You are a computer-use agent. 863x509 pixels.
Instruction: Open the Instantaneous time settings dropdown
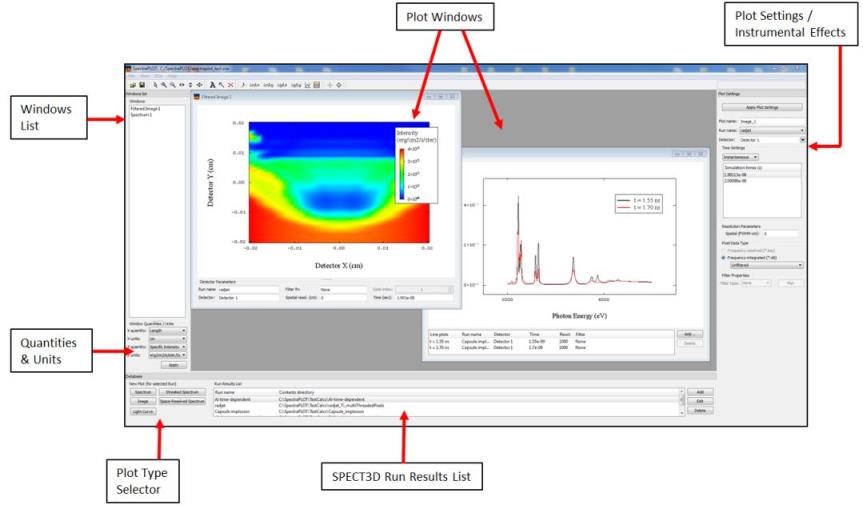[x=742, y=157]
